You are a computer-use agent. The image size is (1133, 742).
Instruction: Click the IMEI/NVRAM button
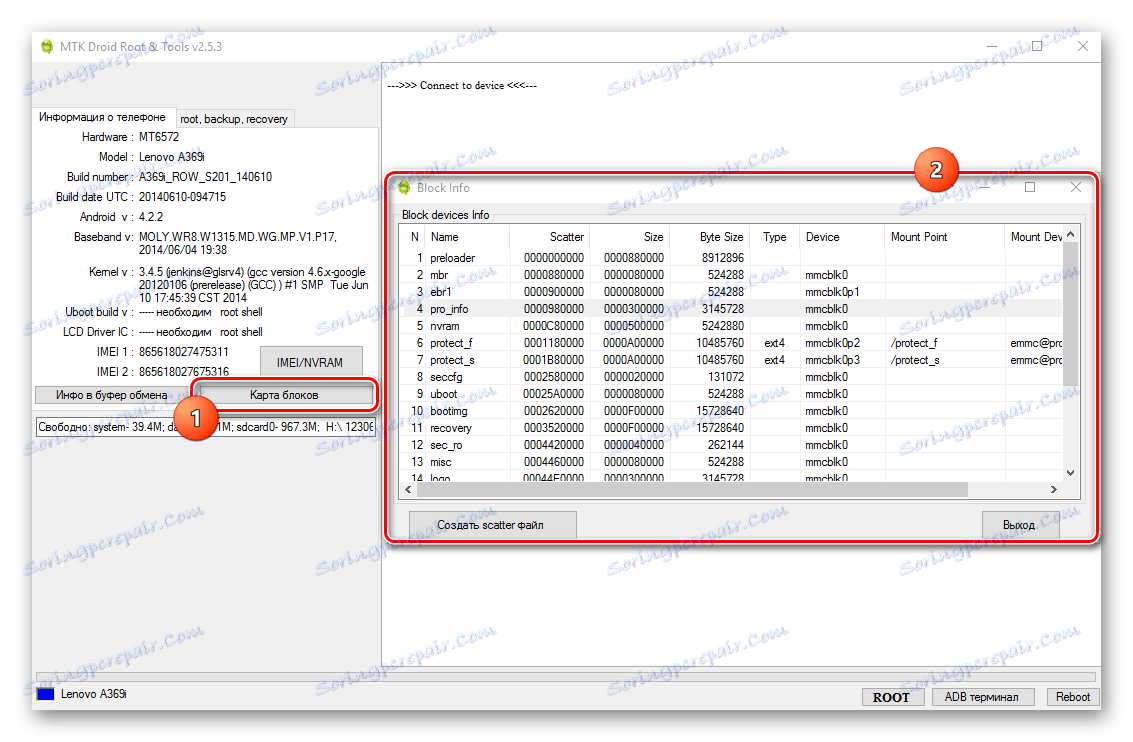(x=310, y=362)
